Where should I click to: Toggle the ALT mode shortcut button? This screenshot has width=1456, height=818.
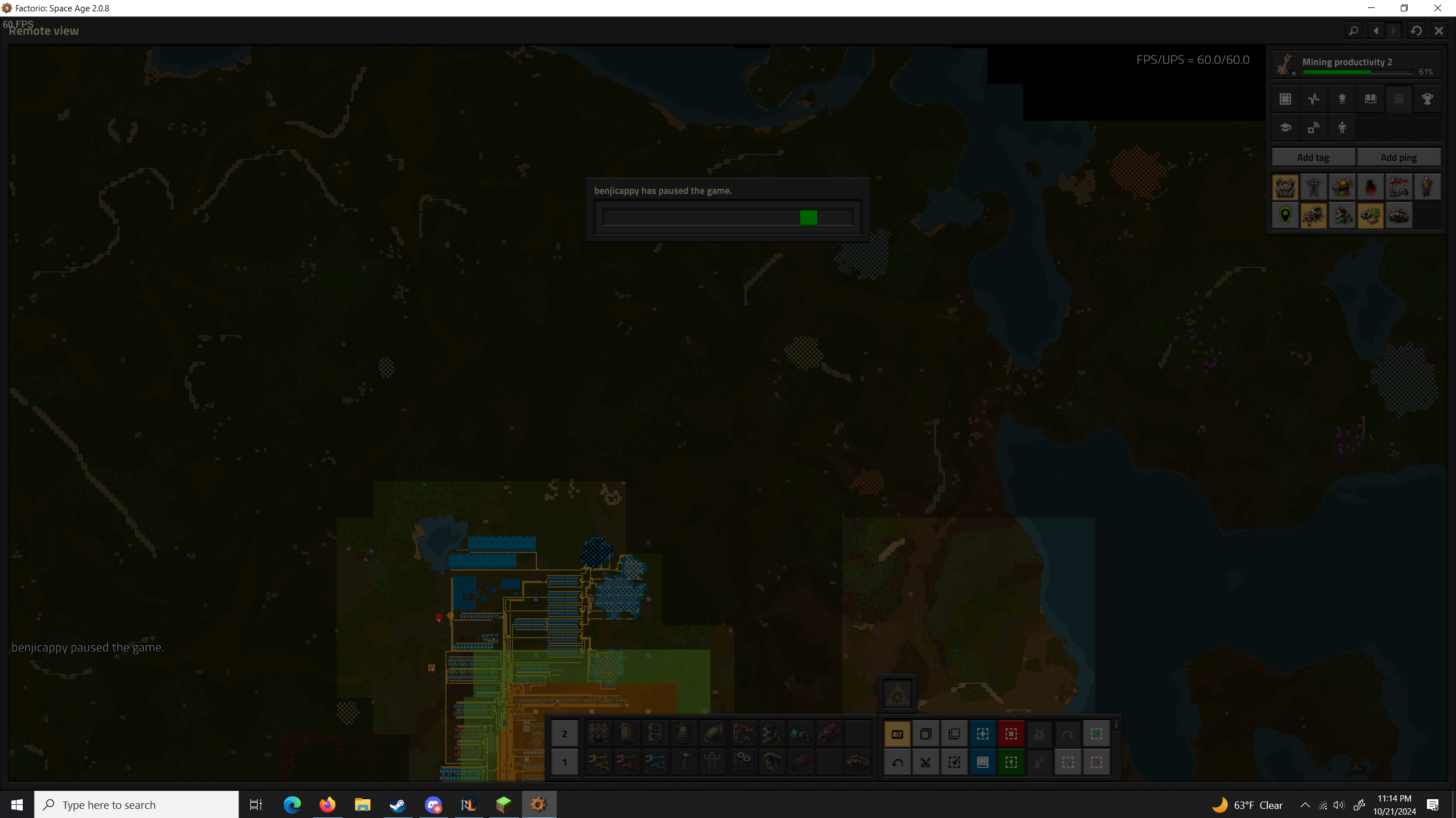[897, 734]
